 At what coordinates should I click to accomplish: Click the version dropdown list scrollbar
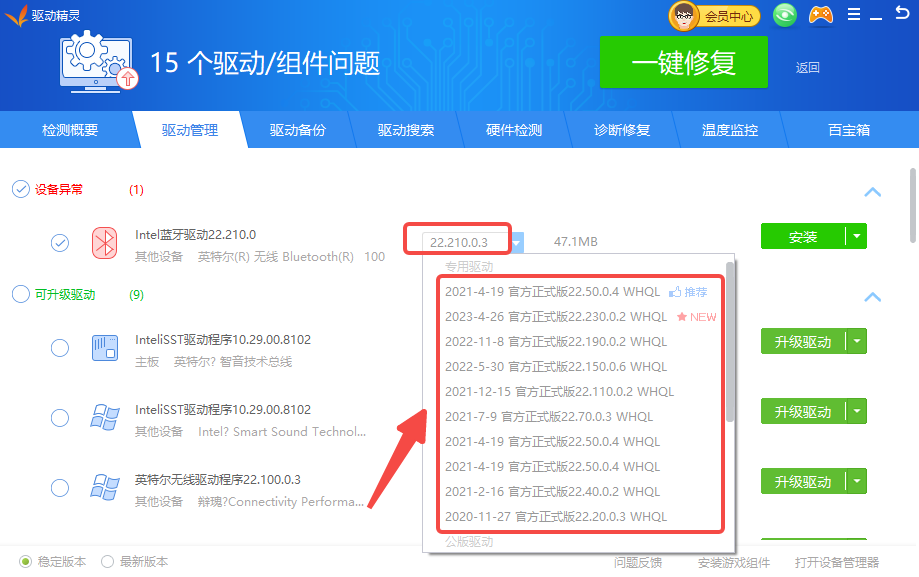pyautogui.click(x=730, y=340)
